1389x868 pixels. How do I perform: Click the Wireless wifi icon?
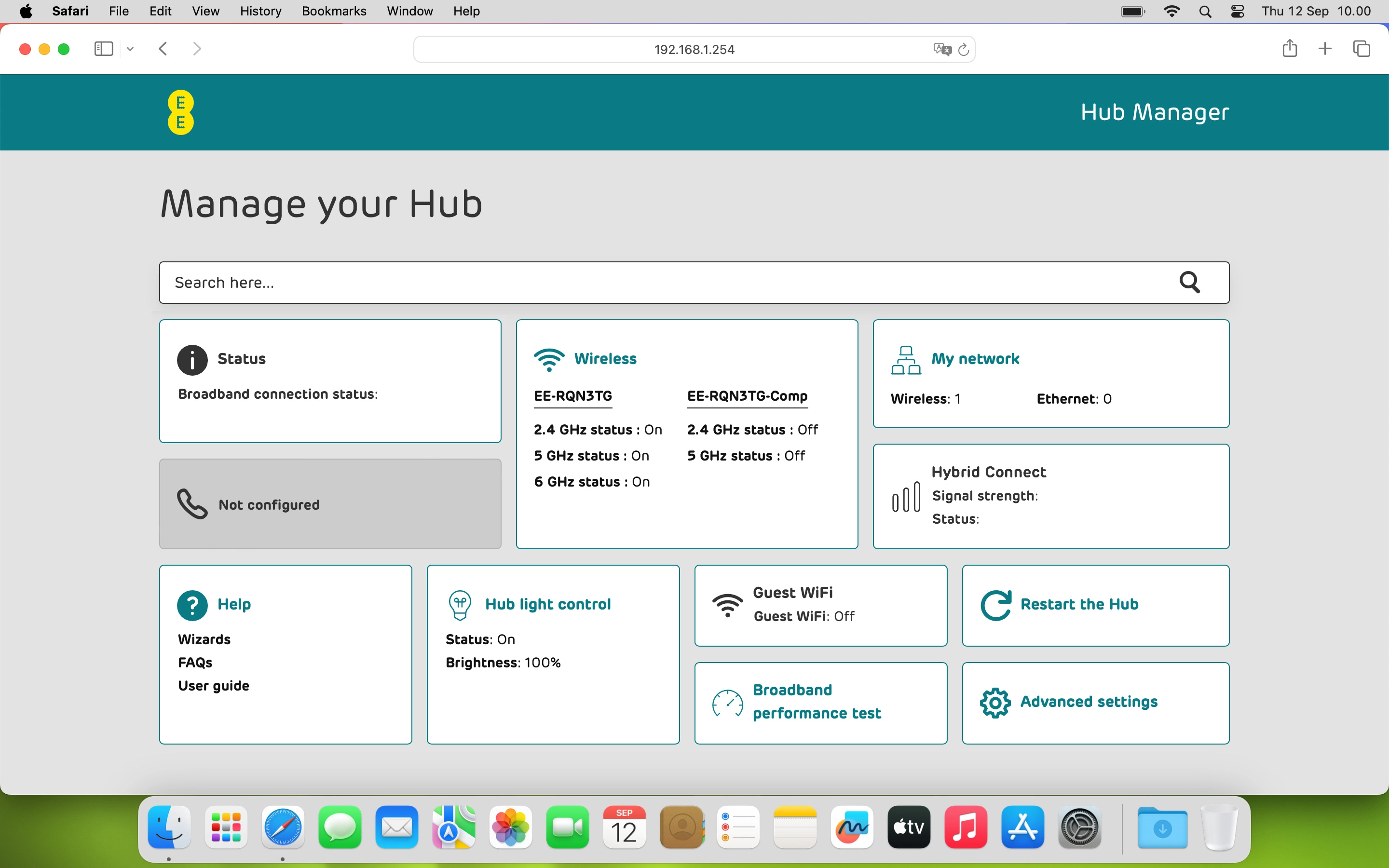(549, 359)
